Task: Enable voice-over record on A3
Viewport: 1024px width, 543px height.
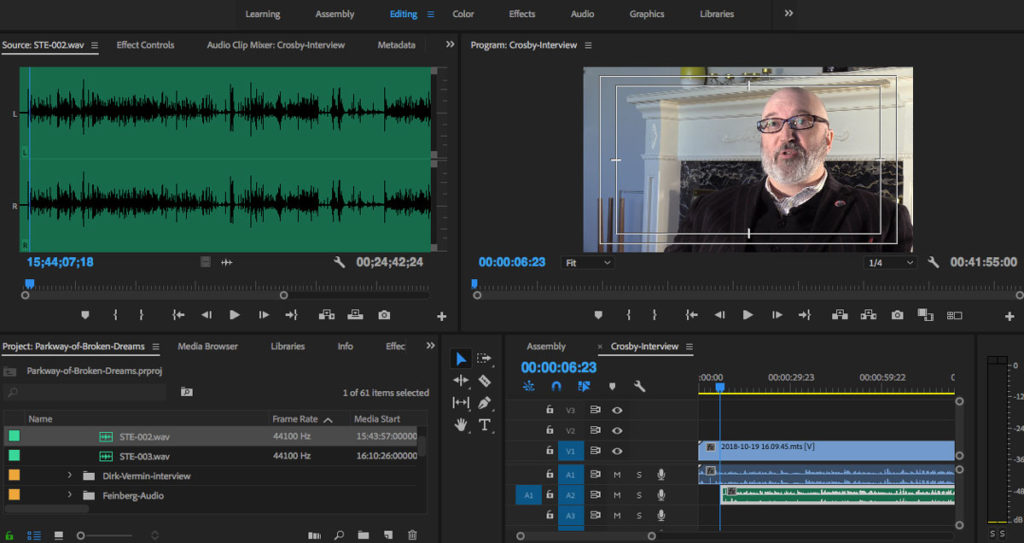Action: [x=661, y=516]
